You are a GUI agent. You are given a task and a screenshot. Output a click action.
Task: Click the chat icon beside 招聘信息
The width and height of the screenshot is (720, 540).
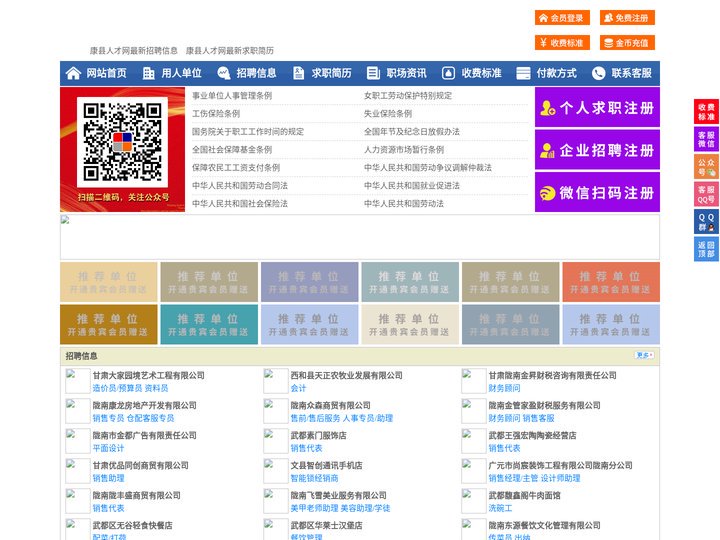tap(223, 73)
